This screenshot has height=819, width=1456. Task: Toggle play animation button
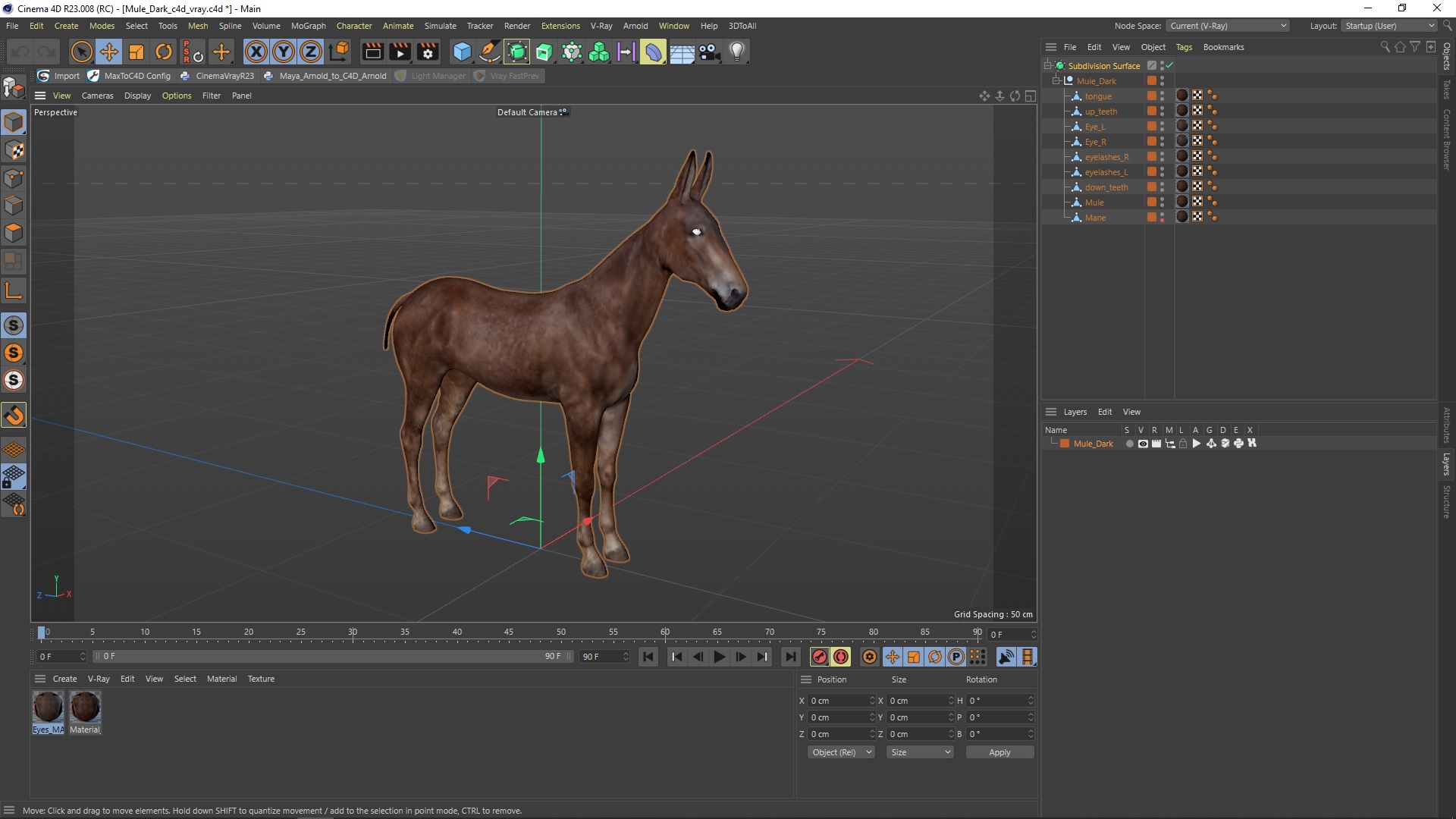tap(719, 656)
